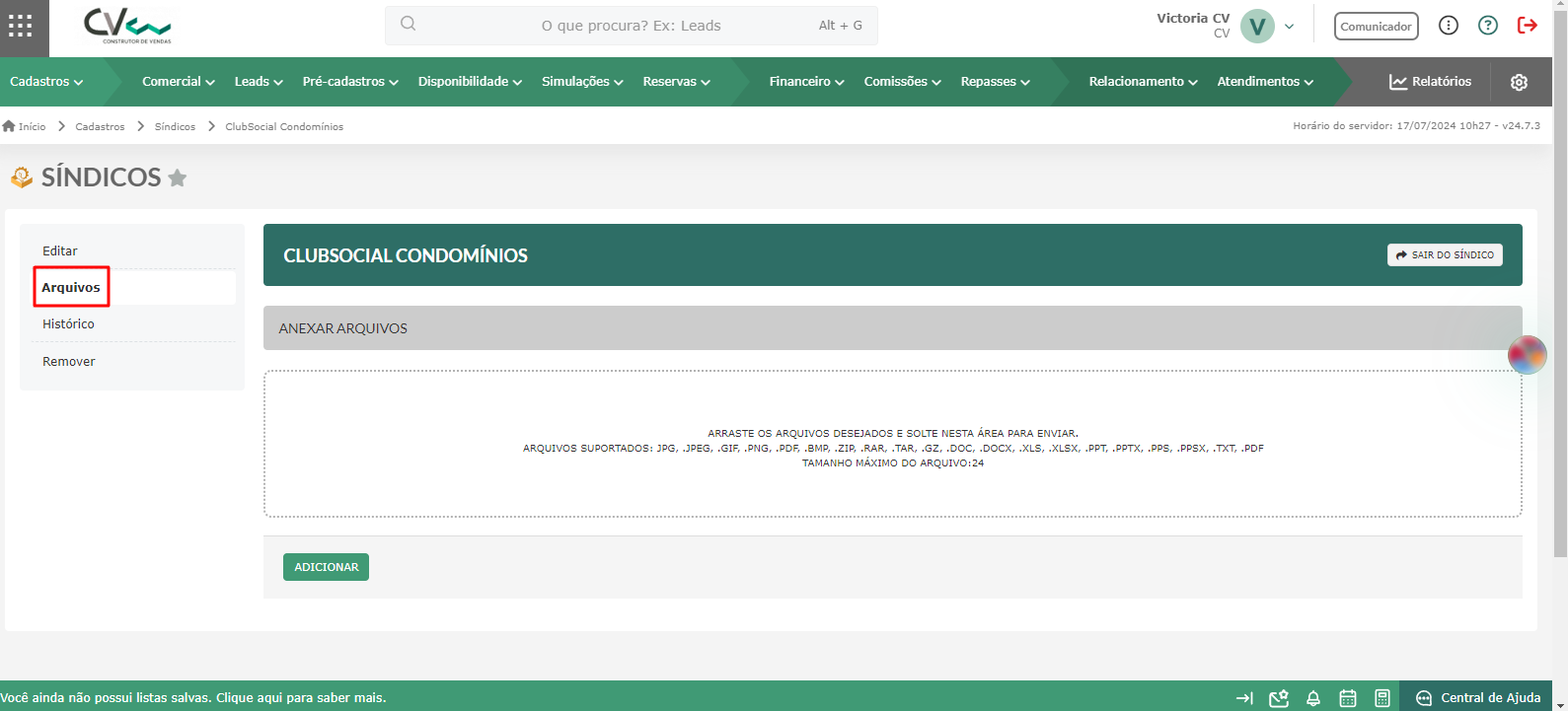The image size is (1568, 711).
Task: Expand the Pré-cadastros menu
Action: tap(350, 82)
